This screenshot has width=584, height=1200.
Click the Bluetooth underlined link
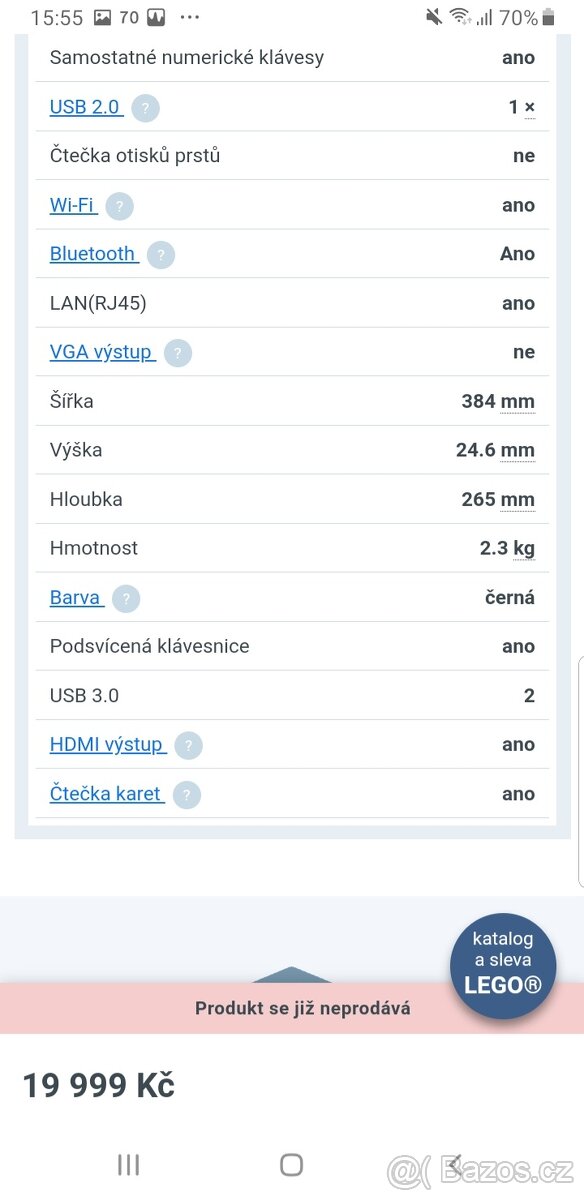pyautogui.click(x=93, y=254)
